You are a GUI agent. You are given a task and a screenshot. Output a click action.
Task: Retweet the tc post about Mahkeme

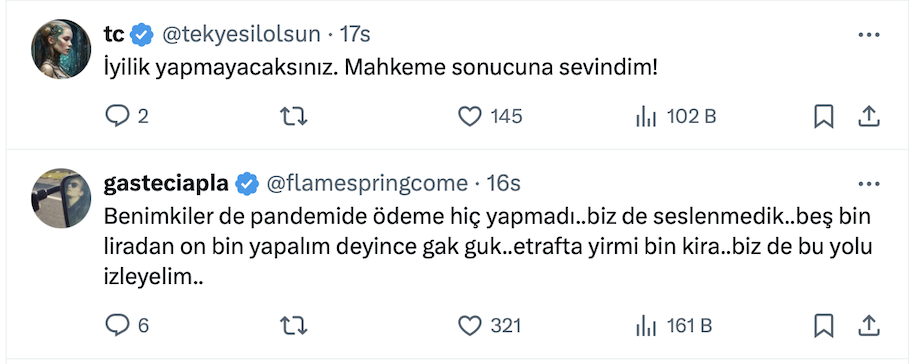pos(293,117)
